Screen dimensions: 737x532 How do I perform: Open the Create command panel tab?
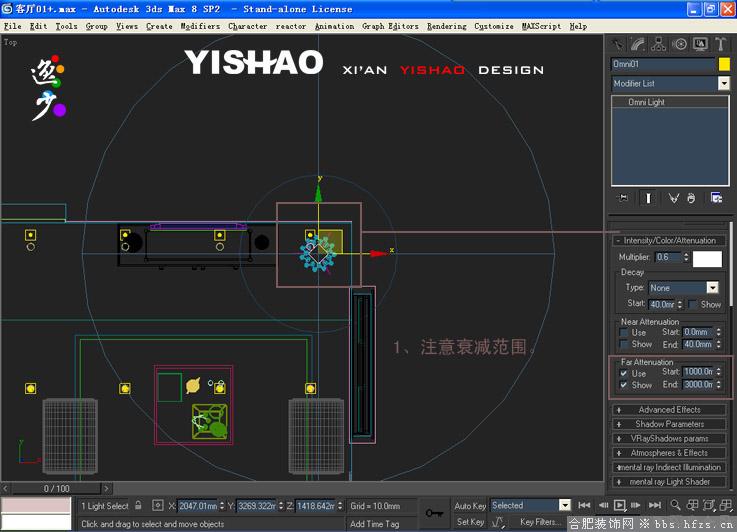(x=618, y=44)
